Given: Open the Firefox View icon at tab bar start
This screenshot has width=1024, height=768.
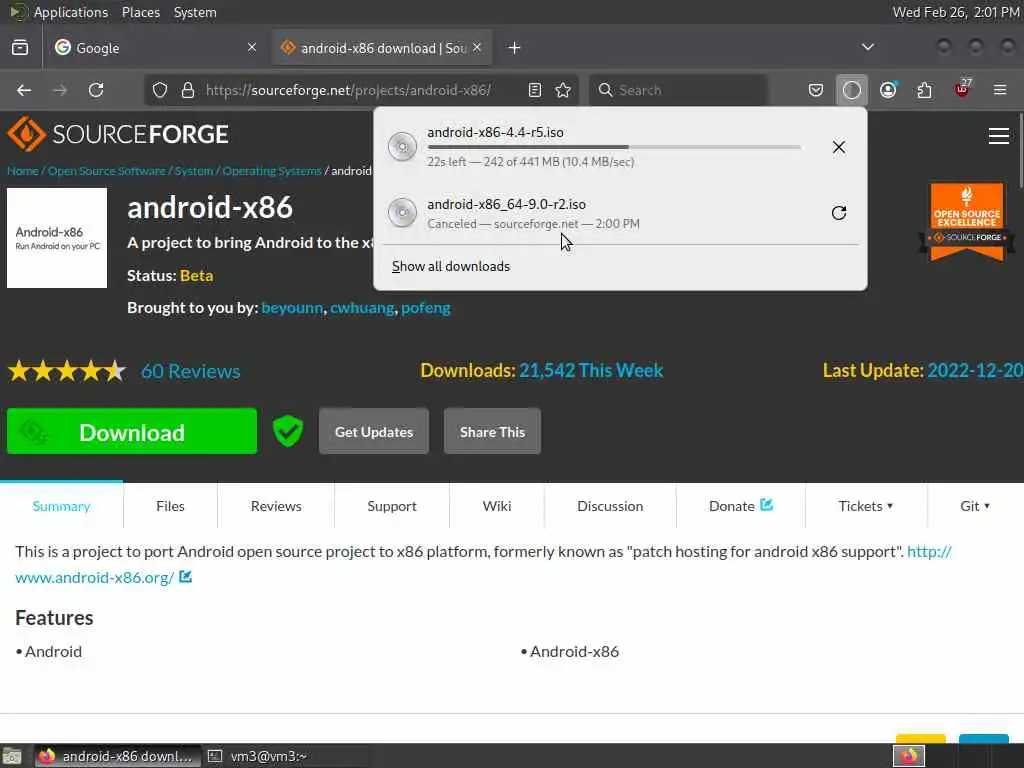Looking at the screenshot, I should (x=20, y=48).
